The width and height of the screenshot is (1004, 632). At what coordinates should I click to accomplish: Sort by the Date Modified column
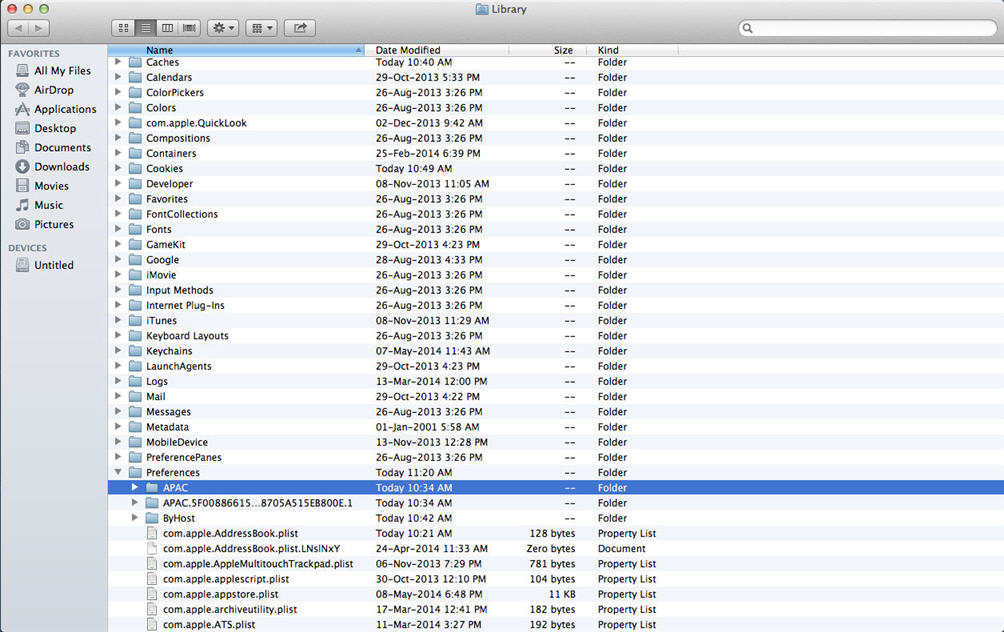[x=408, y=50]
